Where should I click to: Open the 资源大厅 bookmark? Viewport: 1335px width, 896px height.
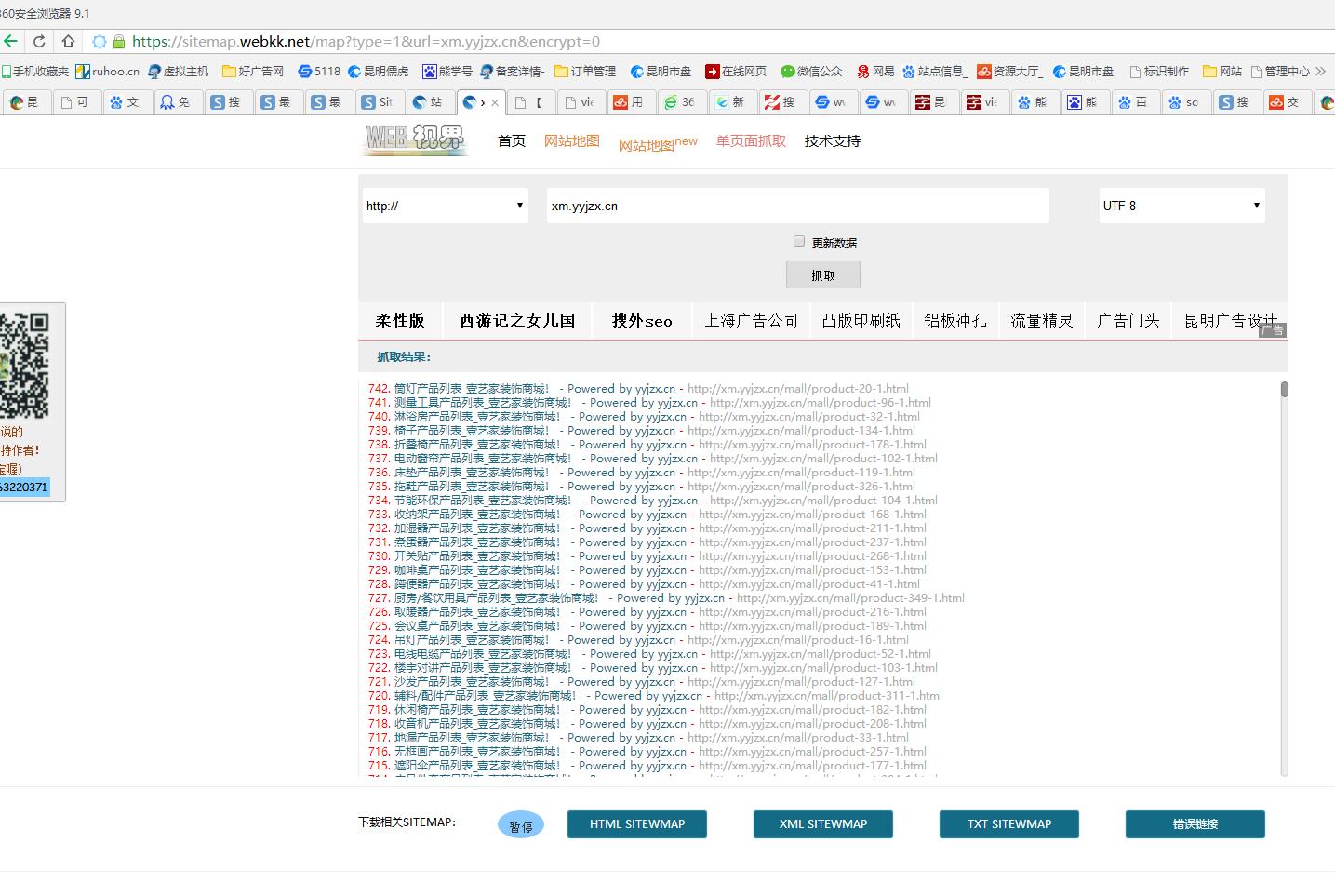click(1008, 71)
